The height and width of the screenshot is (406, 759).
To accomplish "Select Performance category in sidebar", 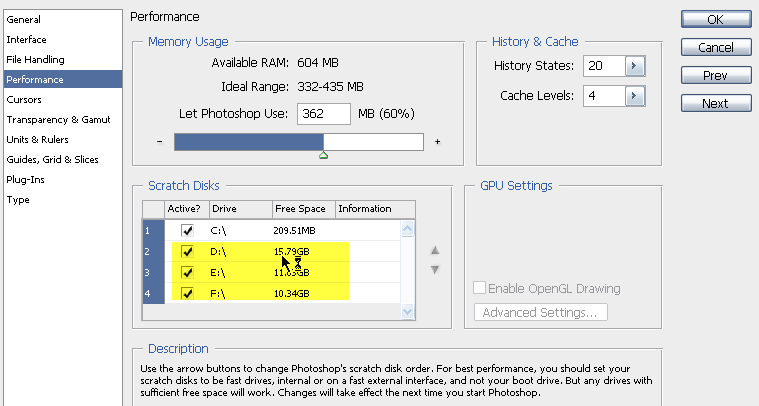I will click(x=62, y=79).
